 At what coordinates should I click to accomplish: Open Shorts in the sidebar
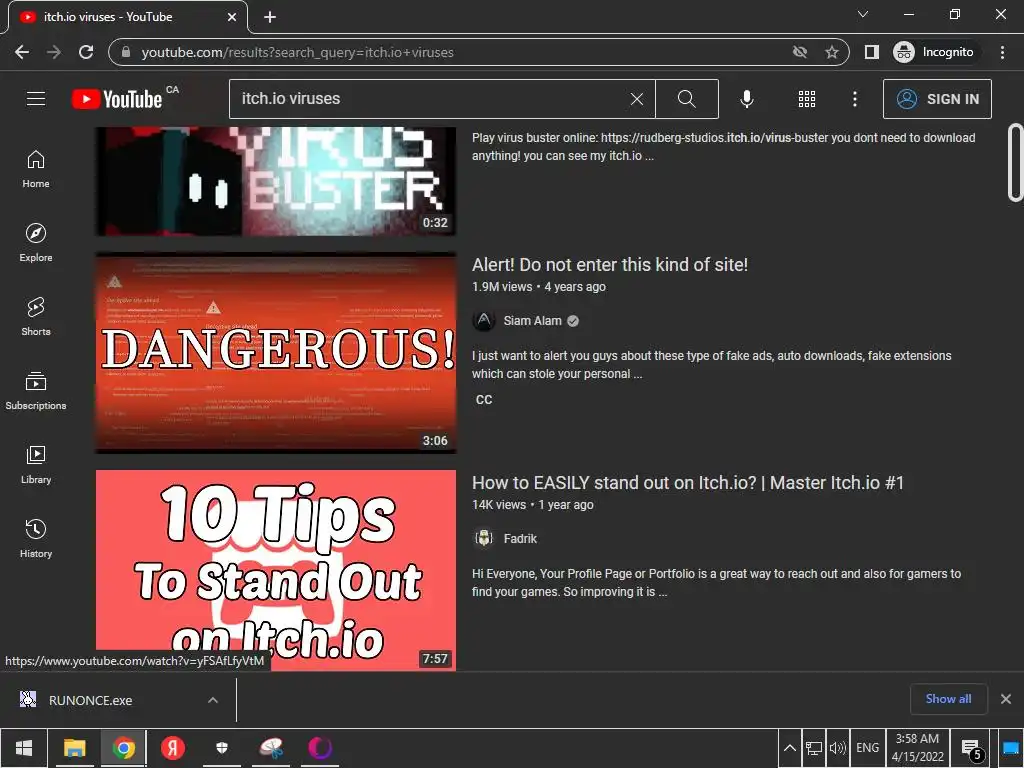[36, 317]
